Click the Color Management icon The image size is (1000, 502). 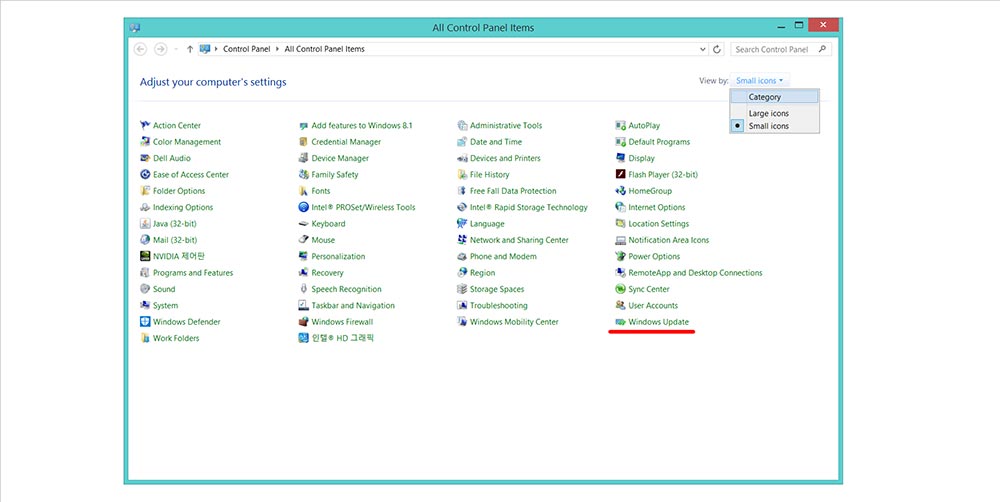(x=145, y=142)
